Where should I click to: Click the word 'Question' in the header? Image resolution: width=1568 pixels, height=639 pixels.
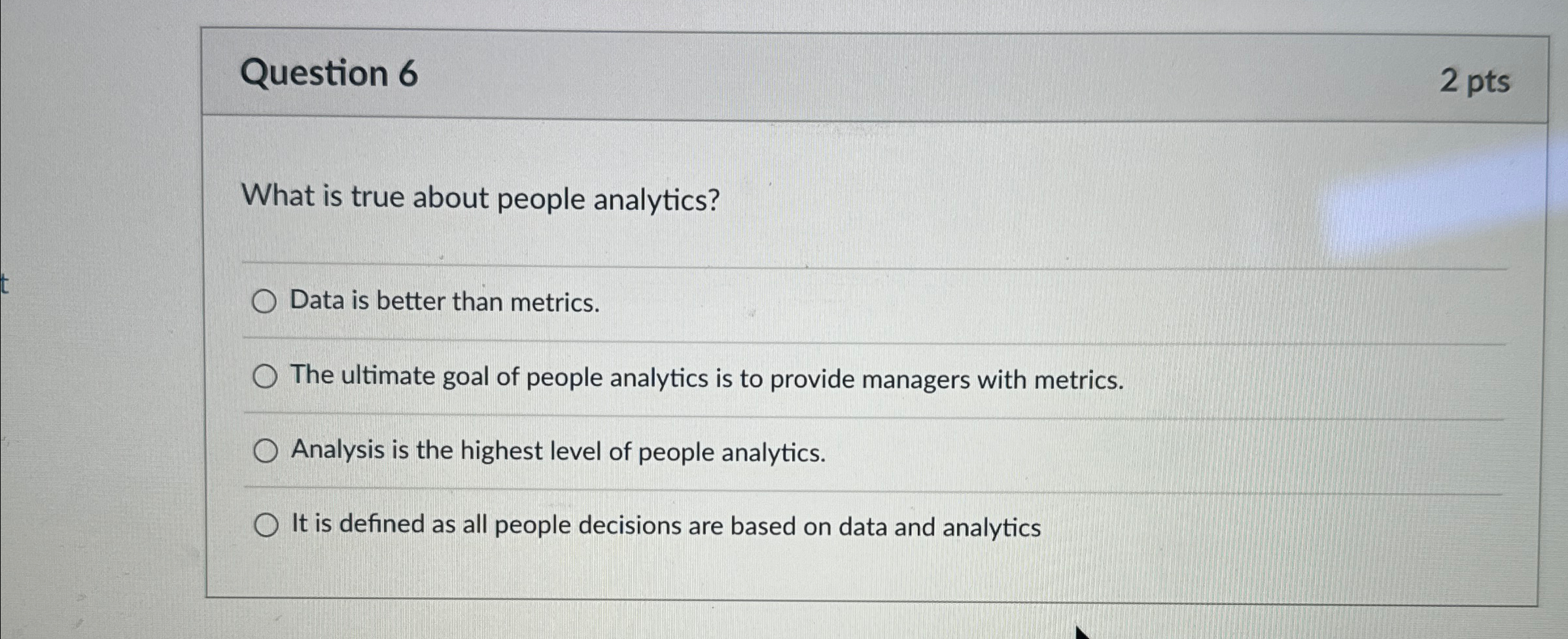click(x=315, y=73)
